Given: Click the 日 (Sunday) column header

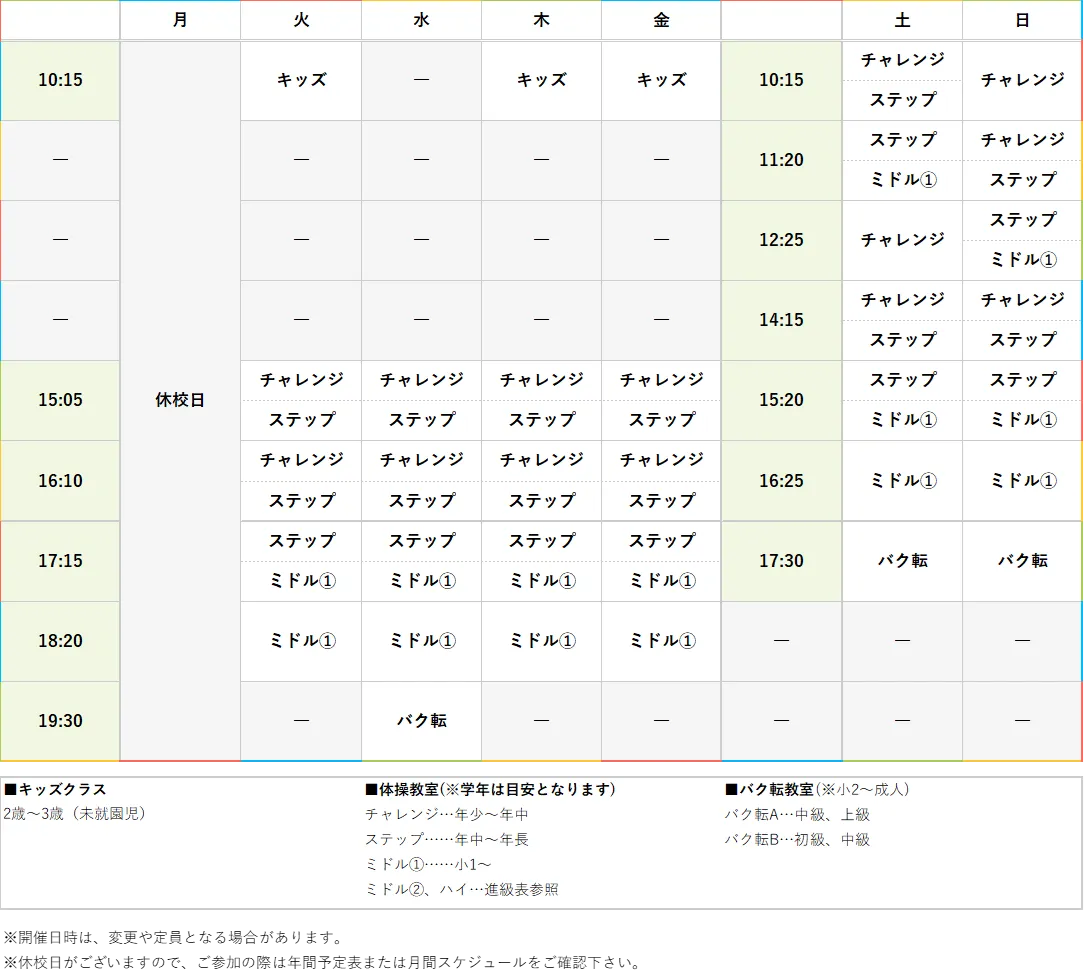Looking at the screenshot, I should pyautogui.click(x=1022, y=20).
